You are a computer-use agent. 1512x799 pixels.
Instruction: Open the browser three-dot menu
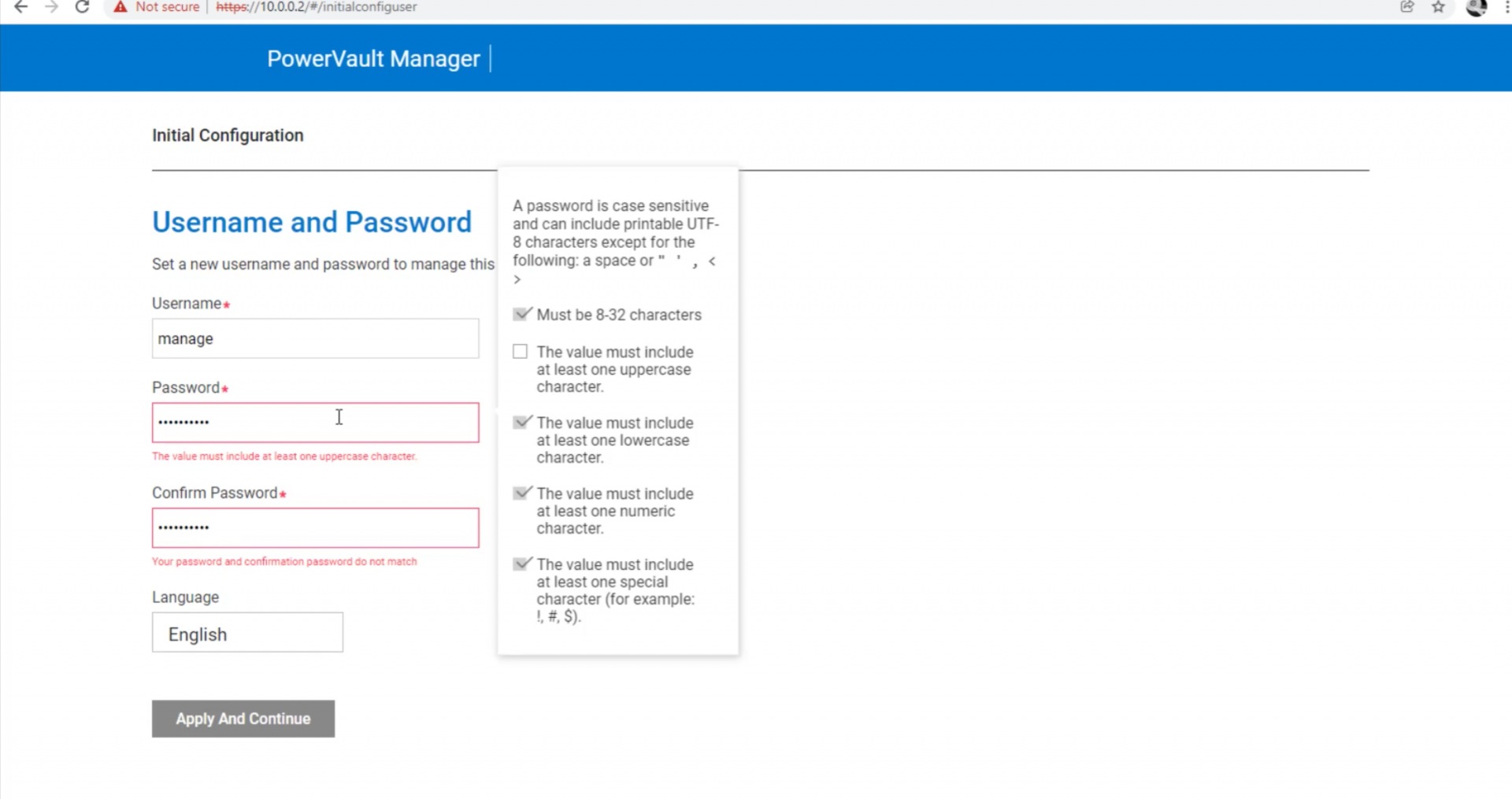(1506, 7)
